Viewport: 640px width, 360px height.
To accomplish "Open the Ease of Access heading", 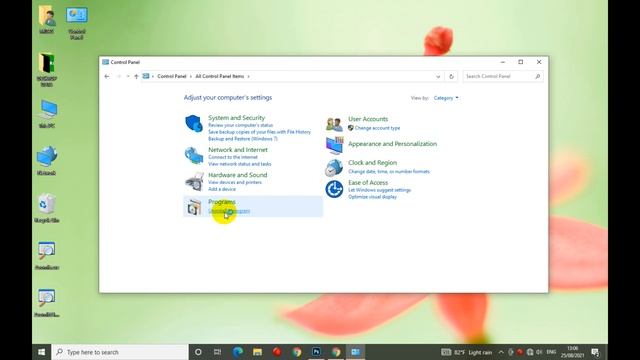I will 368,182.
